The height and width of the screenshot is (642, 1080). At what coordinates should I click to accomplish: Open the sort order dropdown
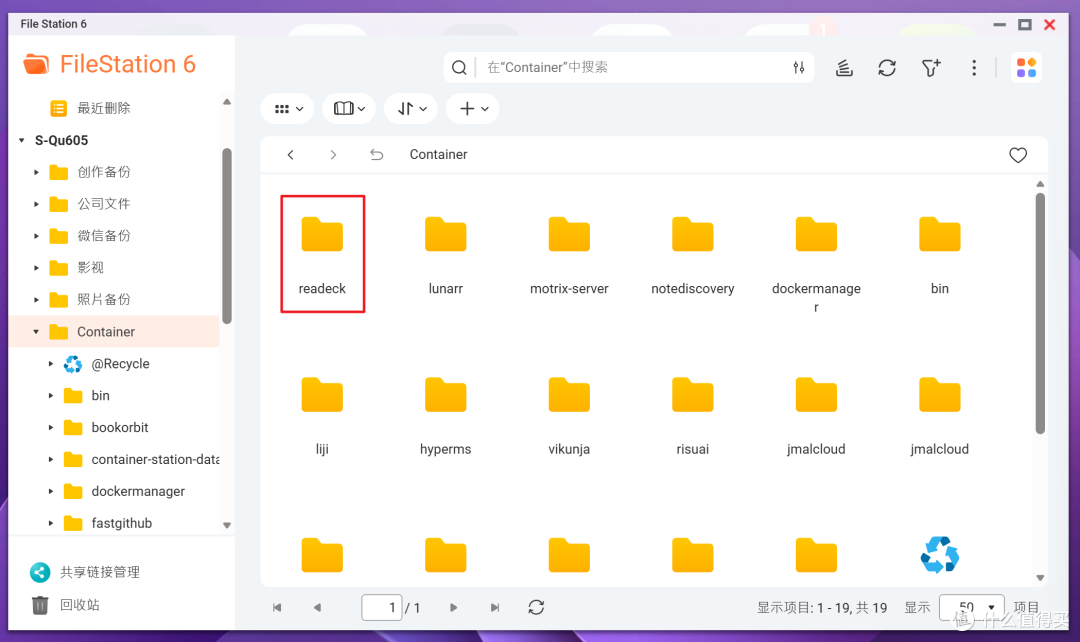click(411, 109)
